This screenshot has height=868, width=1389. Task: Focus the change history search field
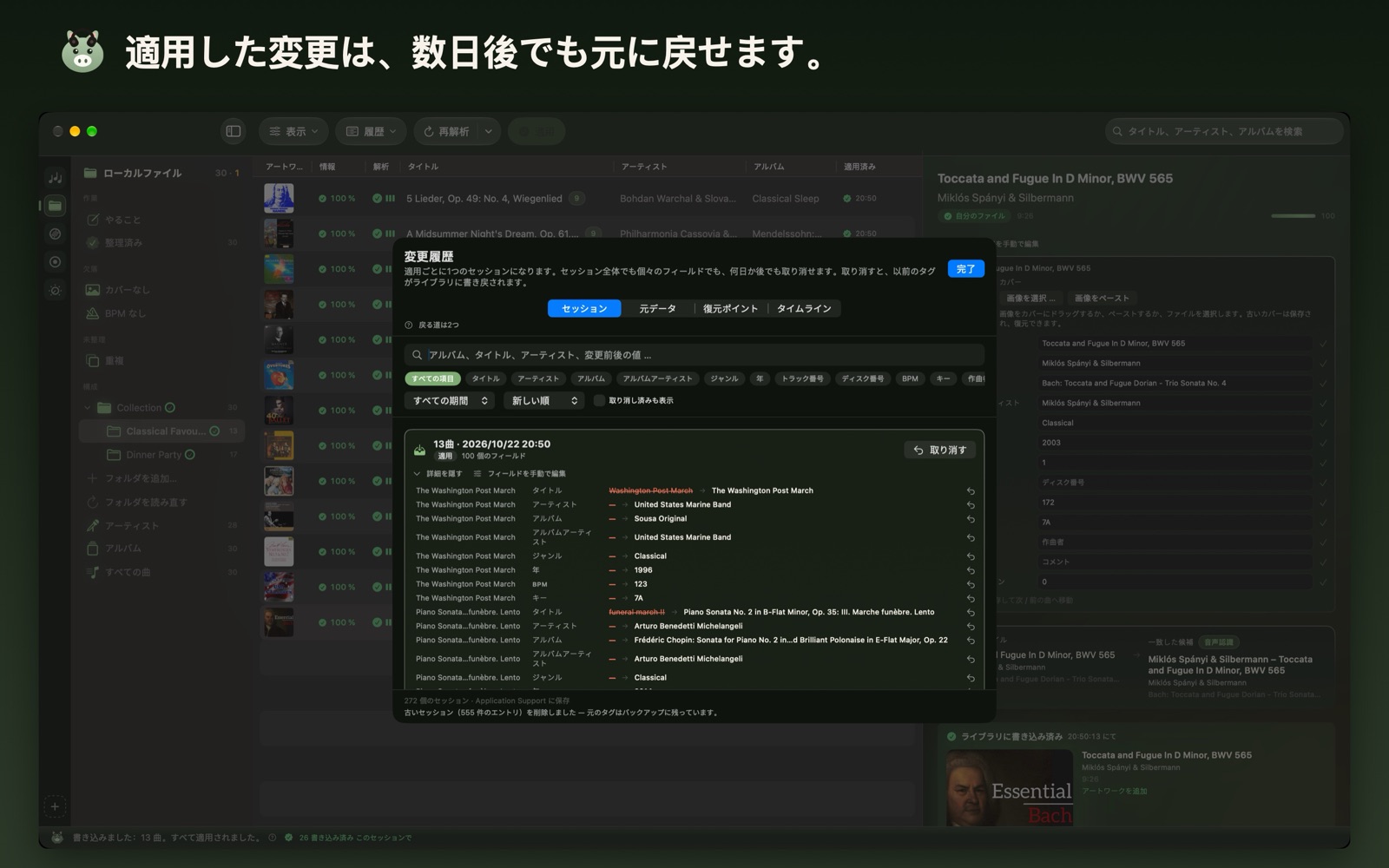694,355
